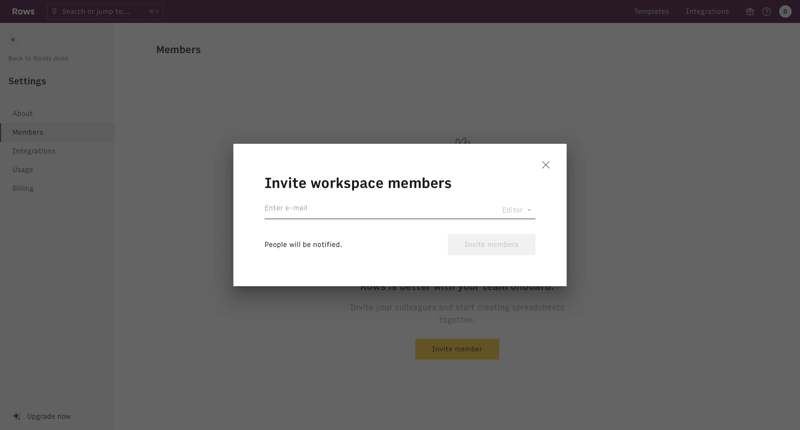Viewport: 800px width, 430px height.
Task: Click the yellow Invite member button
Action: (x=457, y=349)
